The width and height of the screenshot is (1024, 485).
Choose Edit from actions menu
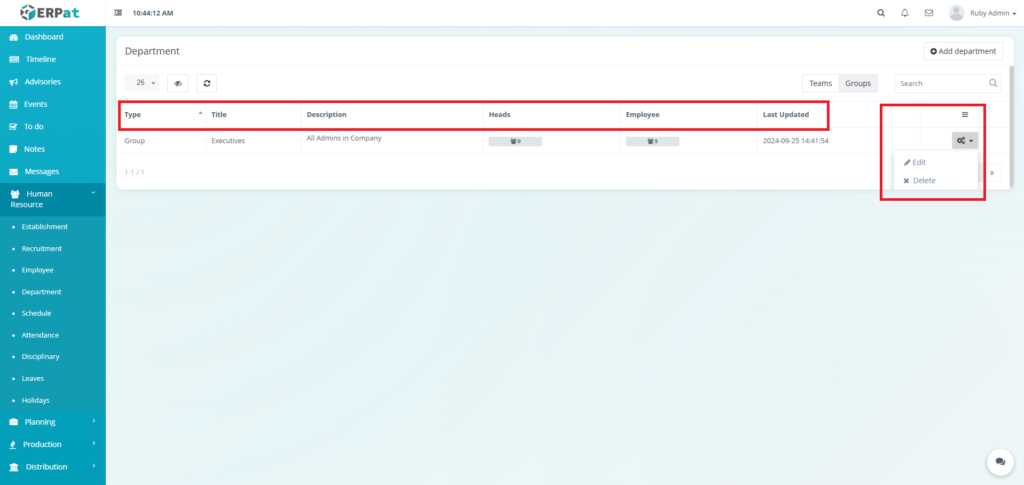[x=915, y=163]
